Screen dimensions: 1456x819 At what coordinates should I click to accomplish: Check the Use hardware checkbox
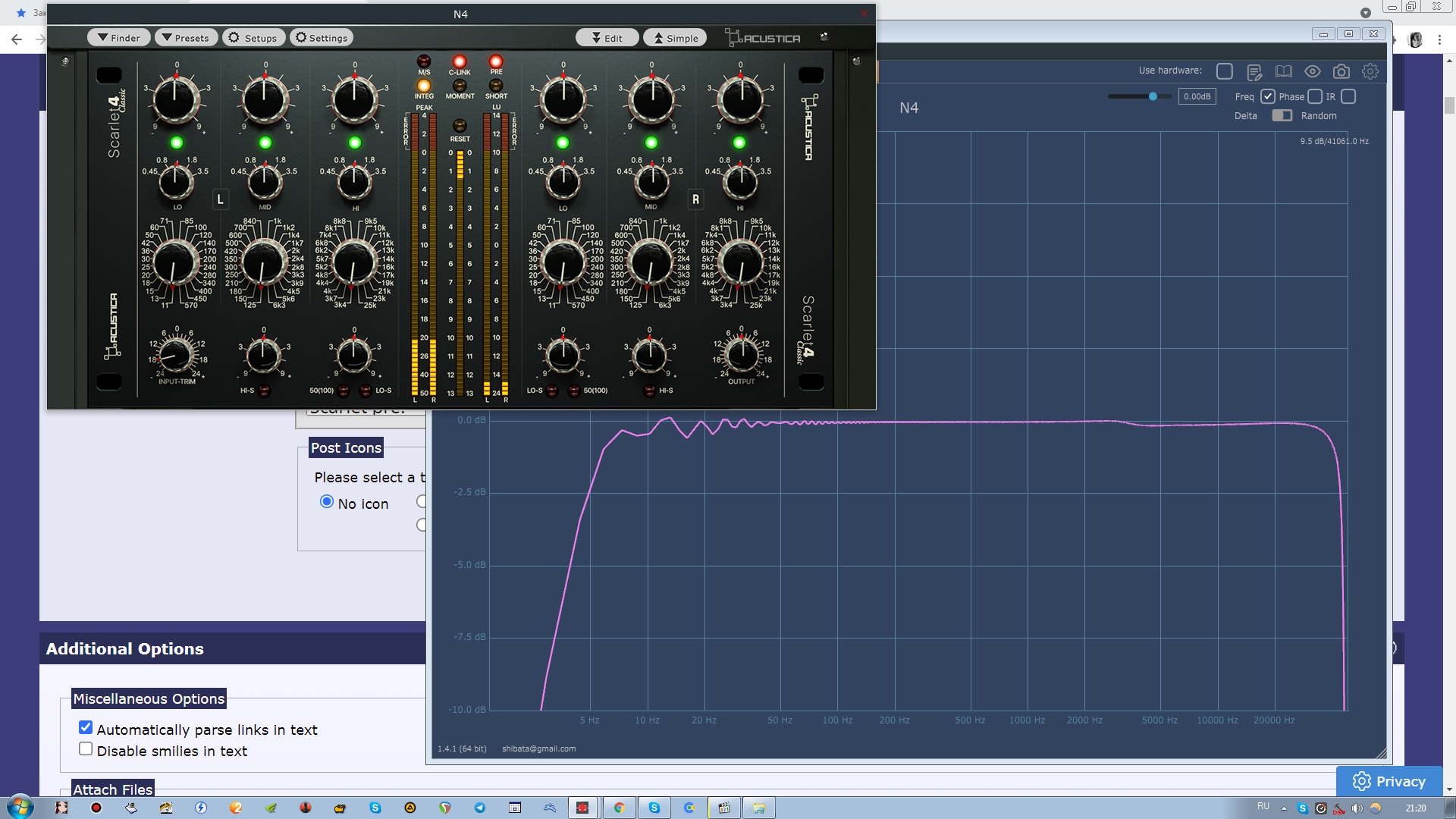point(1224,71)
